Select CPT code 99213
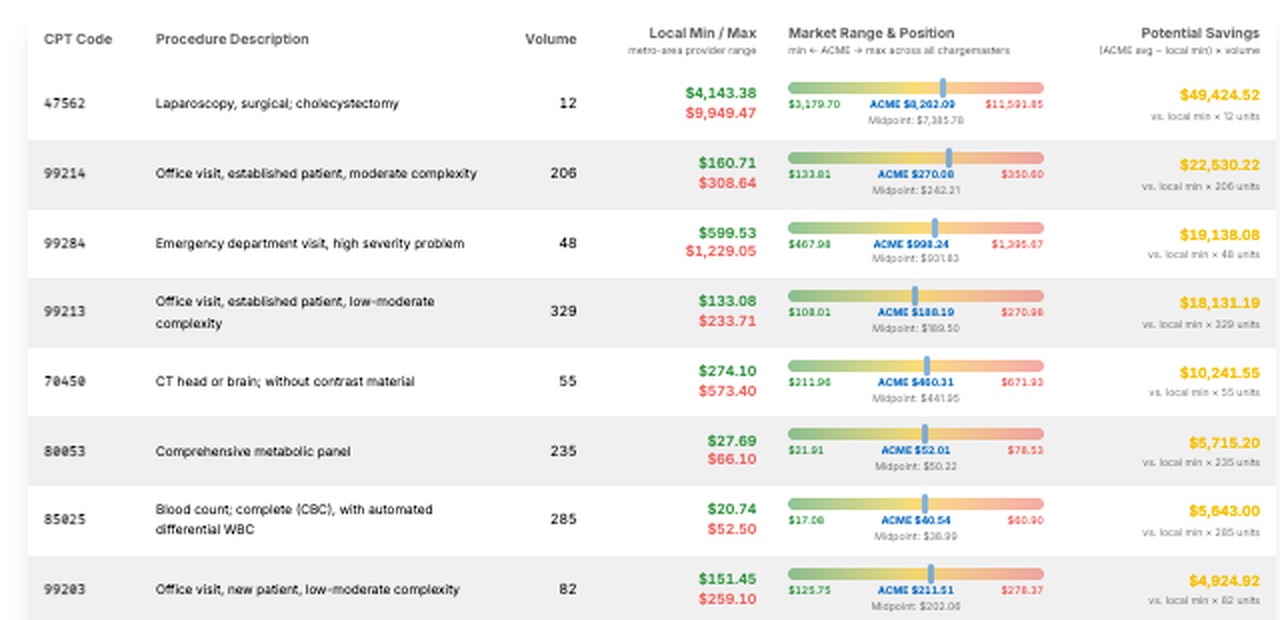Screen dimensions: 1280x620 coord(65,311)
